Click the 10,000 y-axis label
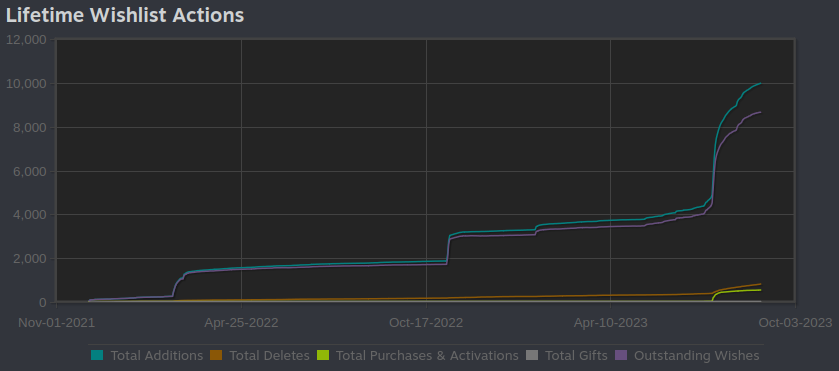This screenshot has width=839, height=371. (x=27, y=84)
